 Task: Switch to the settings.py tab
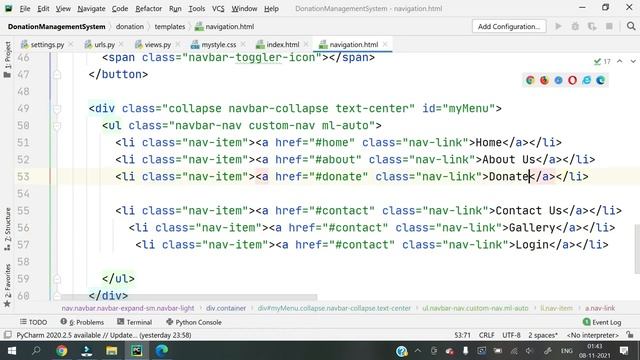[x=47, y=44]
